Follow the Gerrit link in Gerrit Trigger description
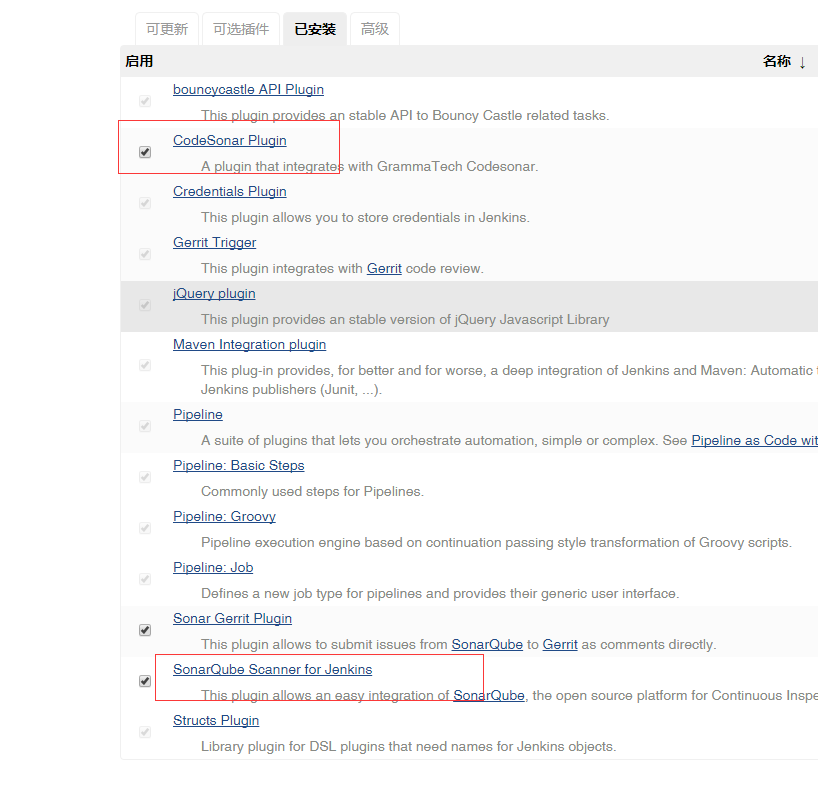The image size is (818, 787). [x=384, y=269]
